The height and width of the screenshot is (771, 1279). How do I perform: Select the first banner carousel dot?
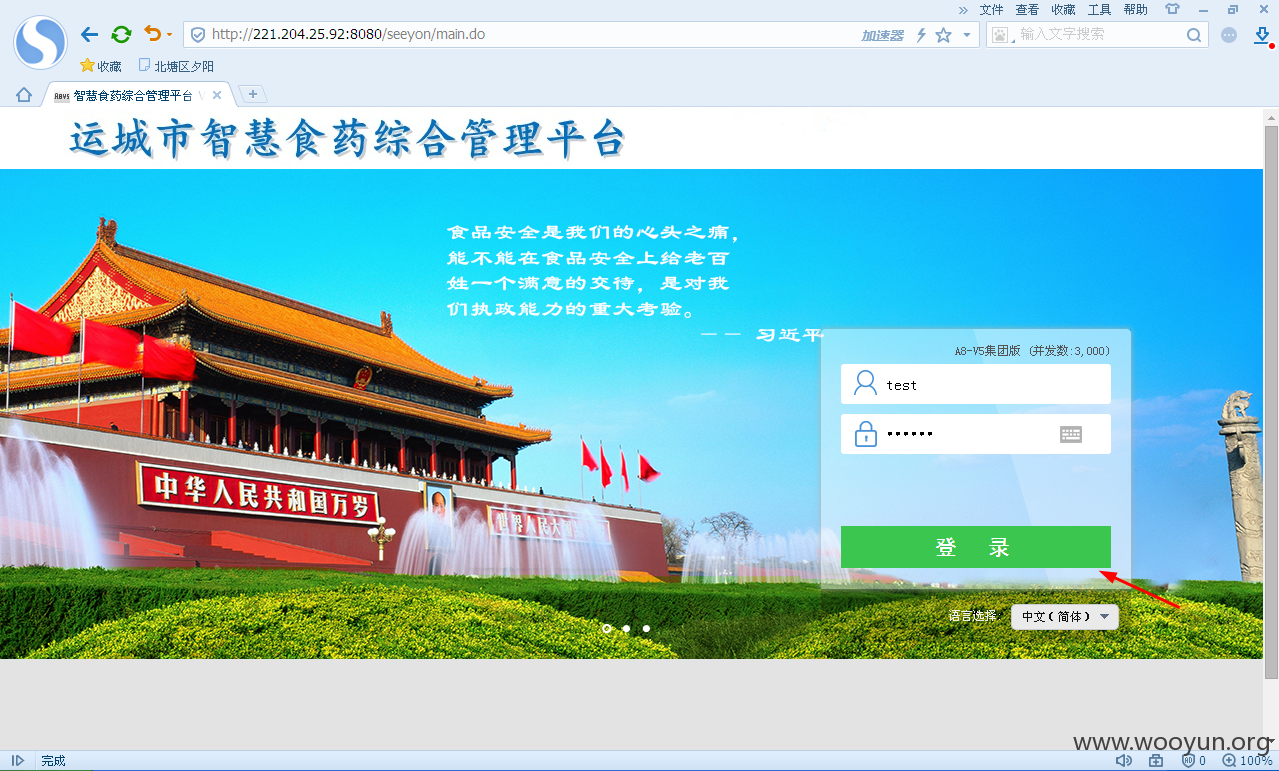[x=606, y=628]
